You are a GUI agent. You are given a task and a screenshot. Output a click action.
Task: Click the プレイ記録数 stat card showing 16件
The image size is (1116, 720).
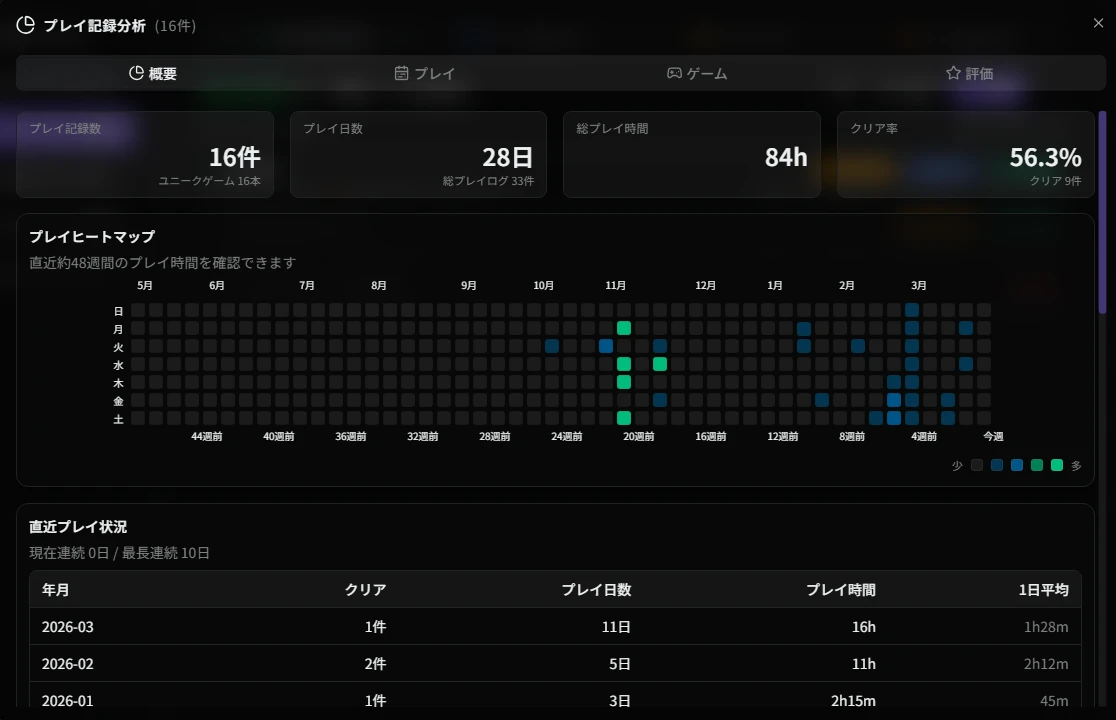point(144,154)
